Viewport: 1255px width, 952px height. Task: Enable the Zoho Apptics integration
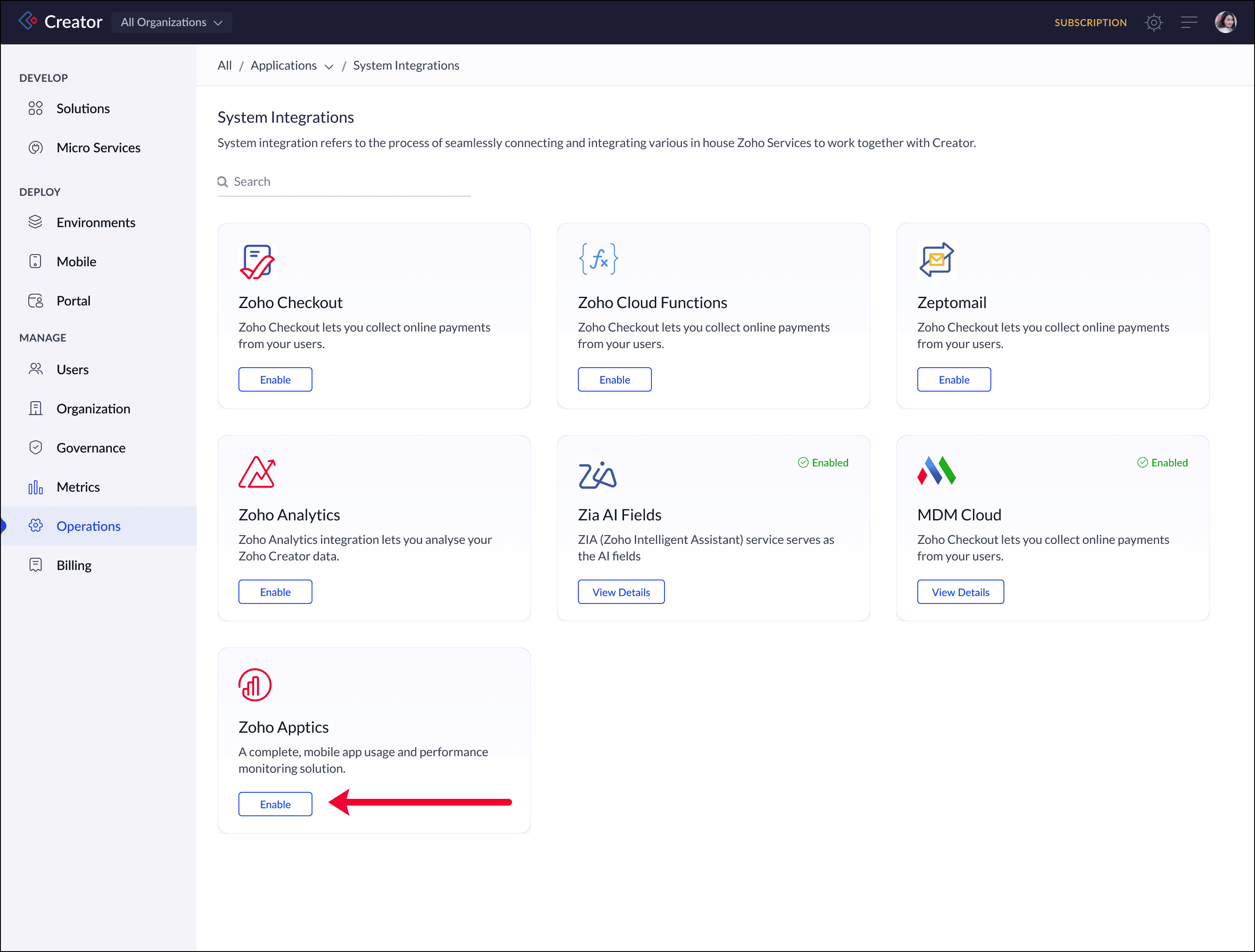point(275,804)
